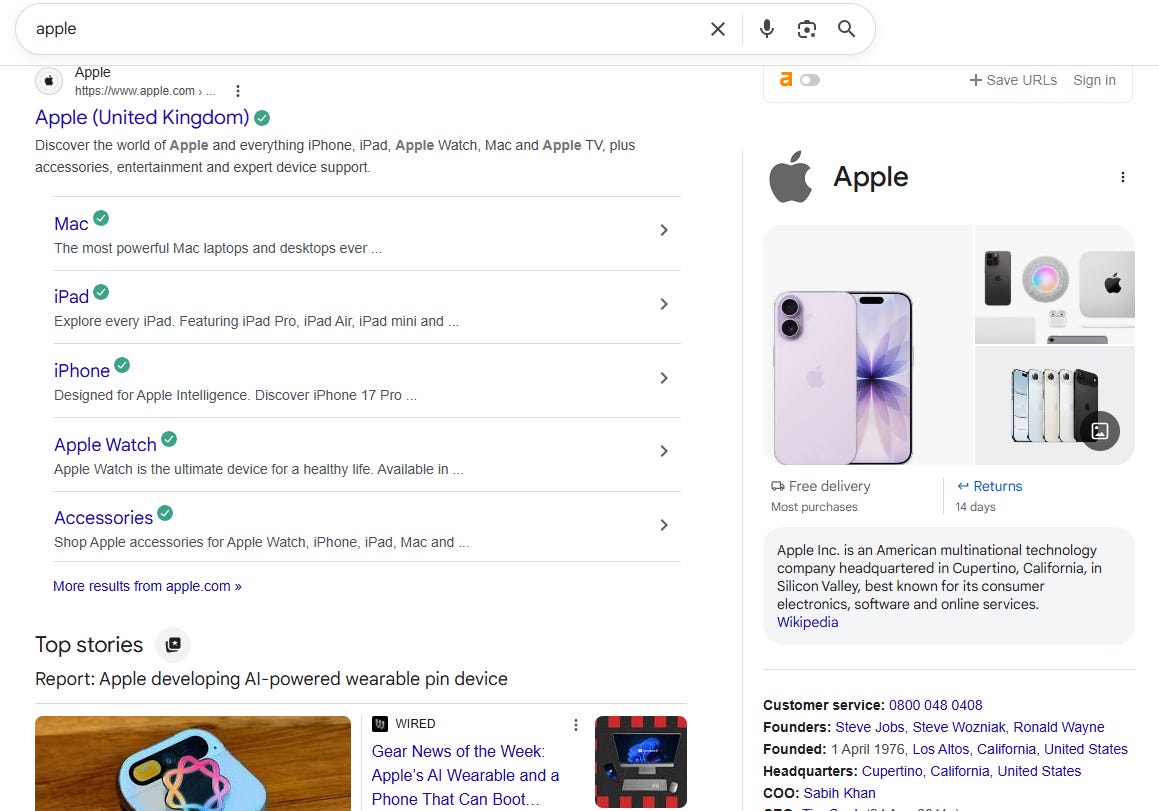This screenshot has width=1159, height=811.
Task: Toggle the orange extension switch off
Action: [x=809, y=80]
